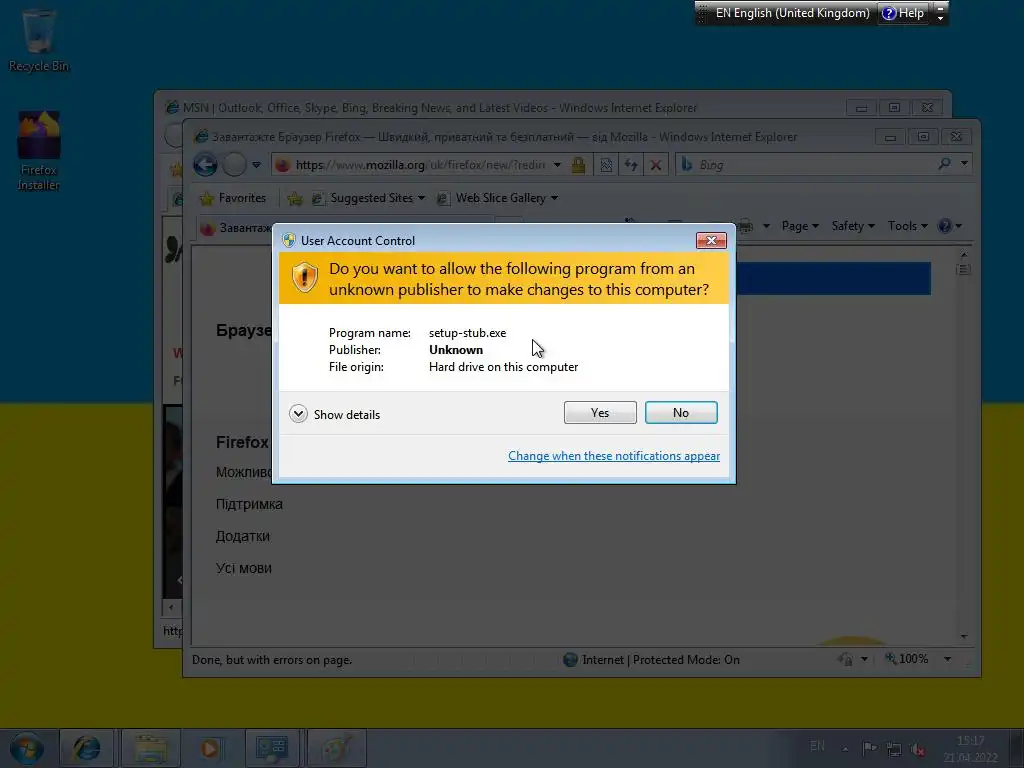Click Yes in the User Account Control dialog

[x=600, y=413]
